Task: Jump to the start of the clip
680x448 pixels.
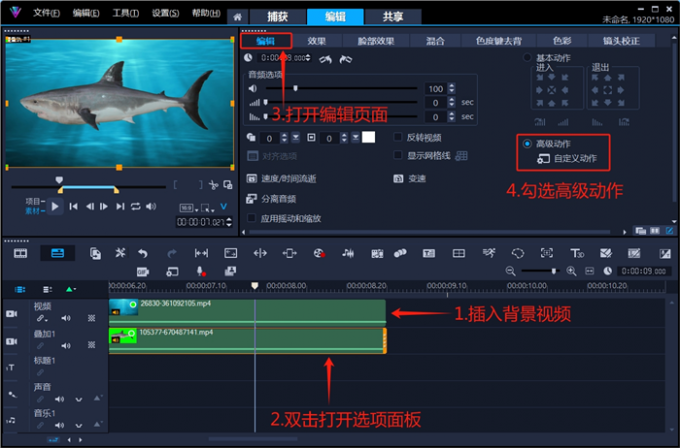Action: point(74,207)
